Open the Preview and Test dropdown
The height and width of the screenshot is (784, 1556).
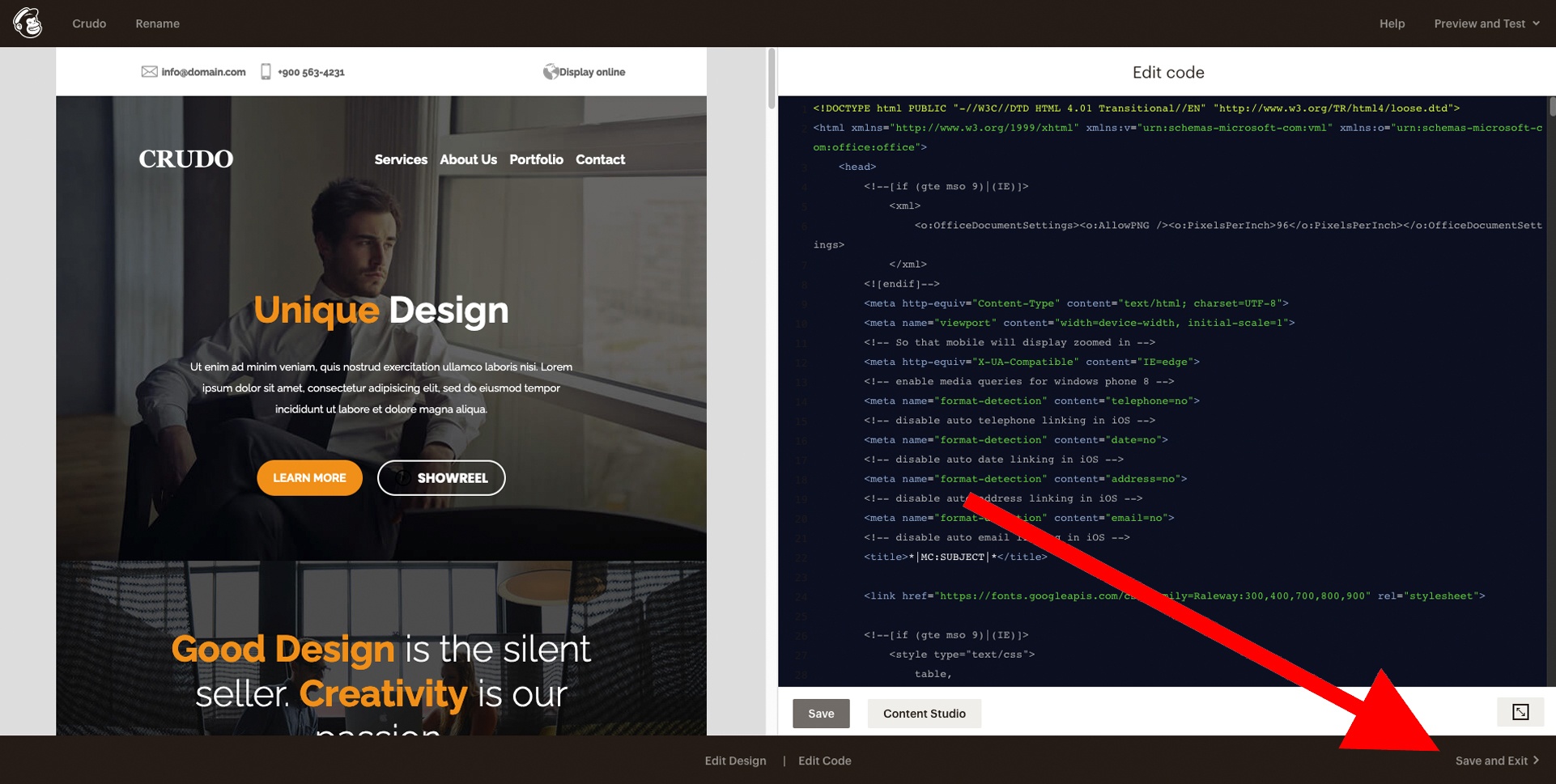tap(1486, 23)
